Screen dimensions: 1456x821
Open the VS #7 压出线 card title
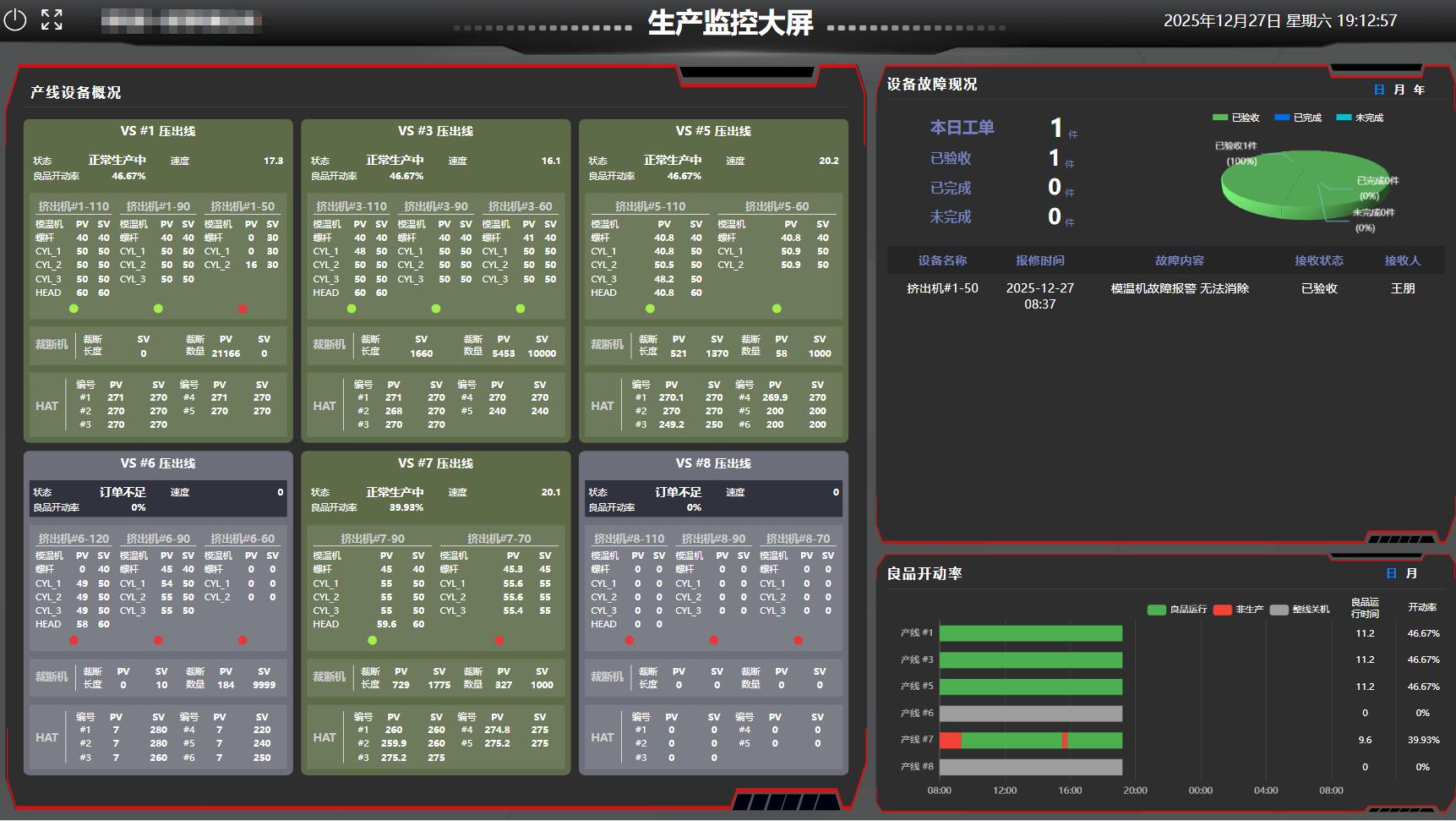[x=435, y=463]
